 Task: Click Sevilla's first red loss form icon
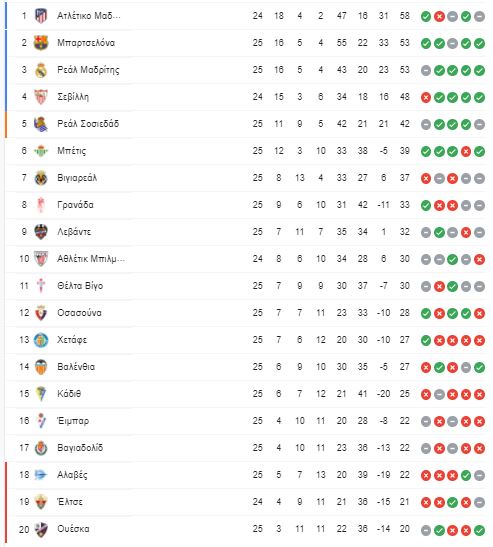[426, 97]
